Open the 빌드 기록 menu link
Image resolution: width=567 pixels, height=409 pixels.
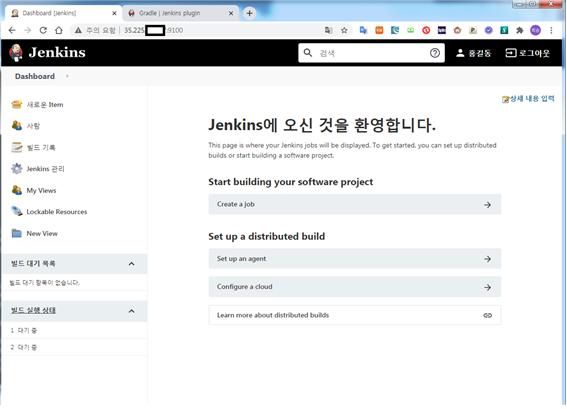pyautogui.click(x=41, y=148)
